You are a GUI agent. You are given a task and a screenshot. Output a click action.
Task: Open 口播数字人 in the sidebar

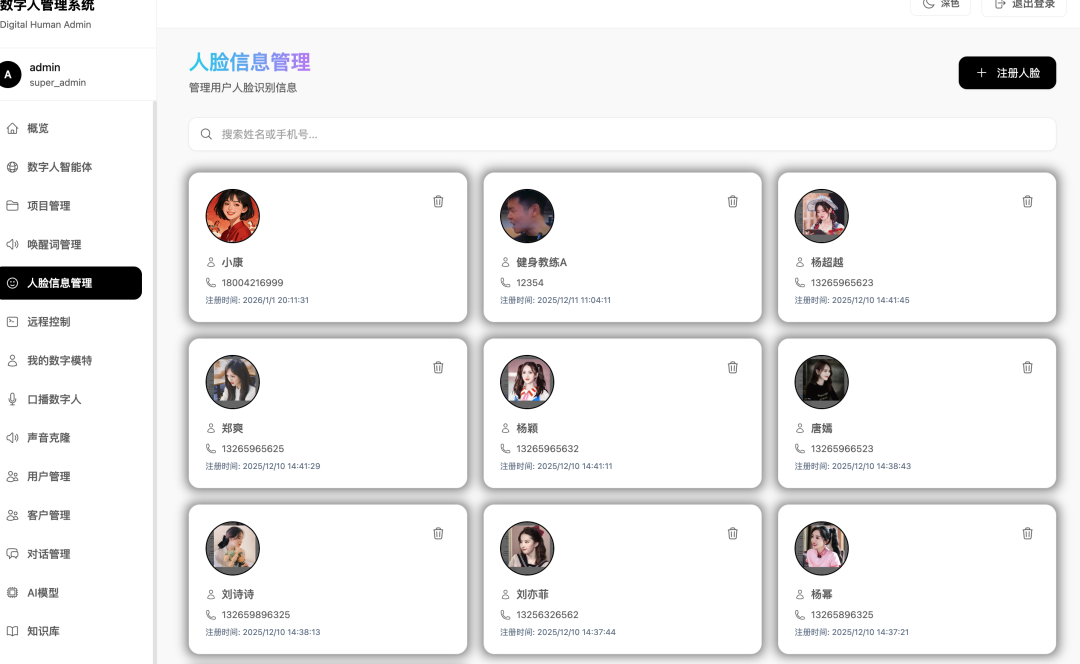[x=71, y=399]
